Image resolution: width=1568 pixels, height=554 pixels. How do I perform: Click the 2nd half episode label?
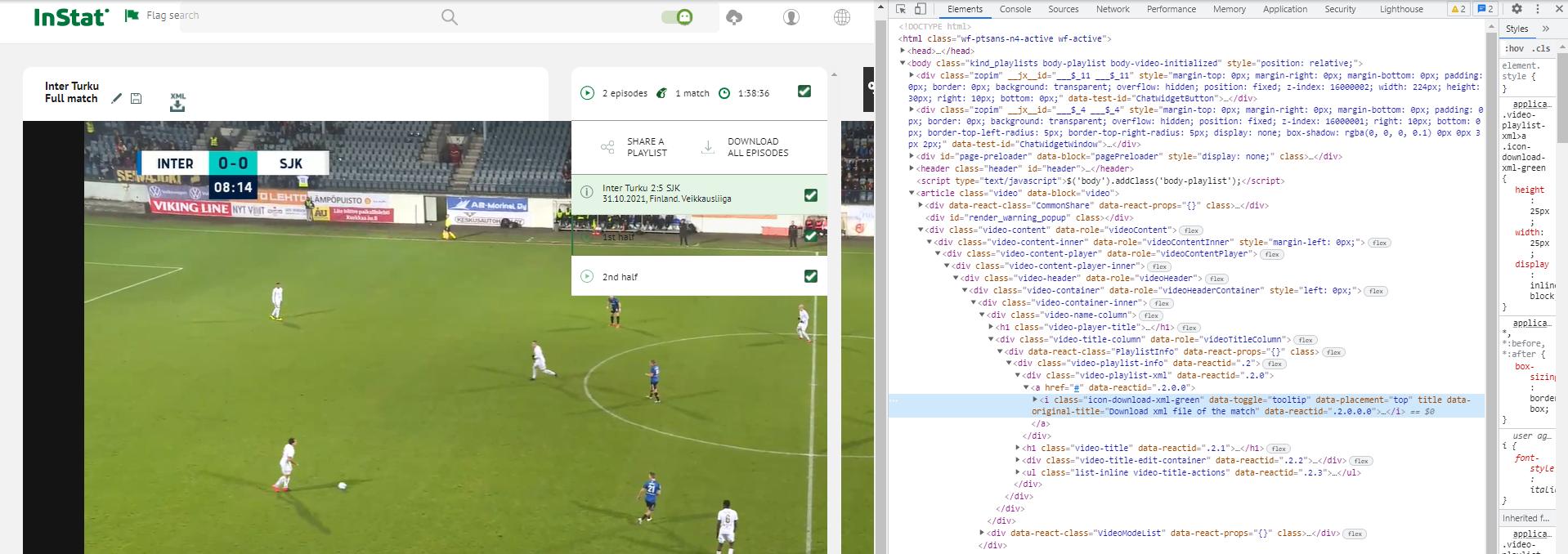pyautogui.click(x=620, y=277)
